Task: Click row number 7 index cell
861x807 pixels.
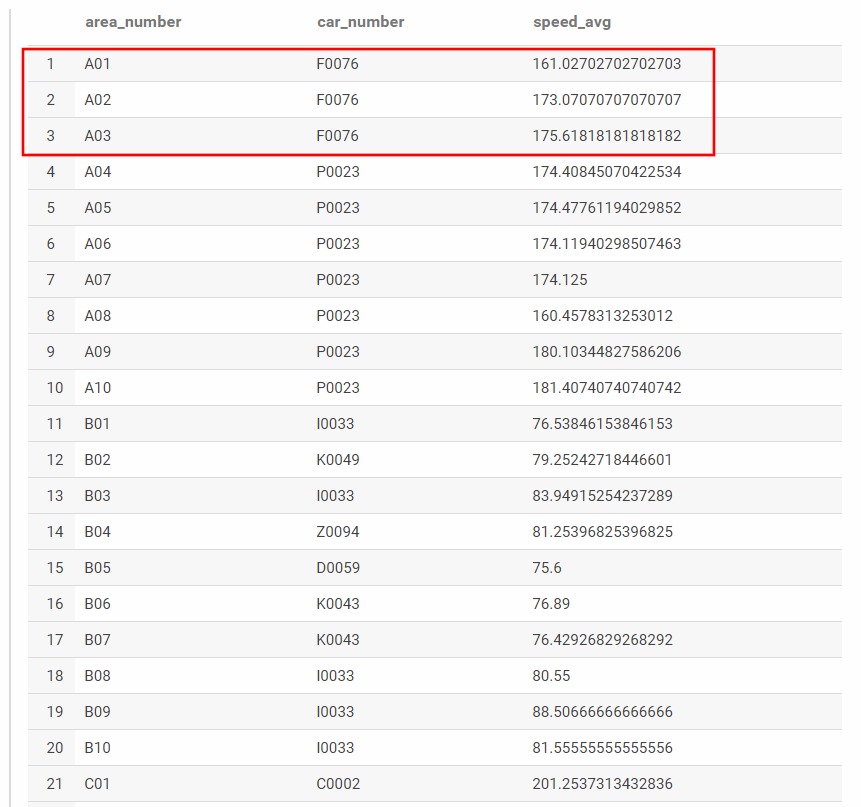Action: pos(51,280)
